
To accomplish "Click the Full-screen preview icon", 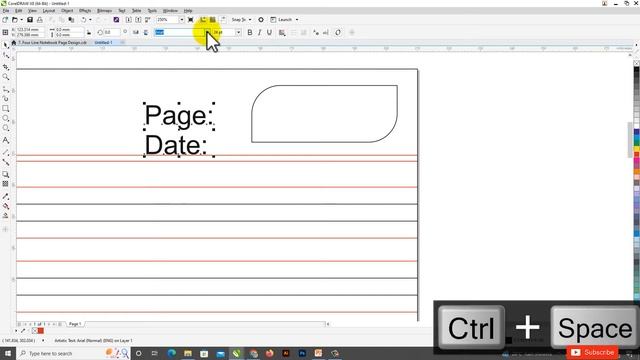I will tap(191, 20).
